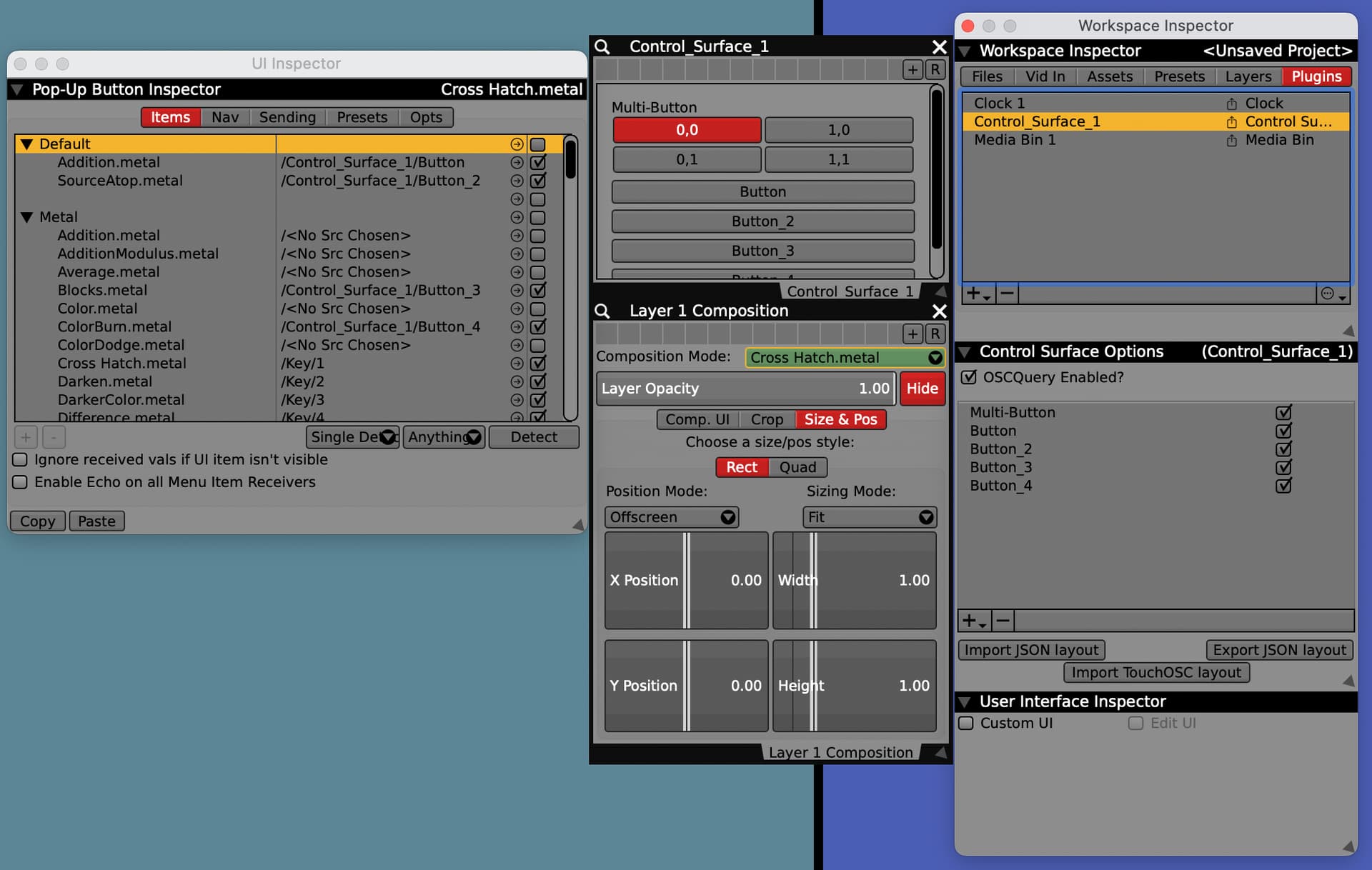Click magnifier icon in Layer 1 Composition panel
Screen dimensions: 1372x870
[x=602, y=311]
